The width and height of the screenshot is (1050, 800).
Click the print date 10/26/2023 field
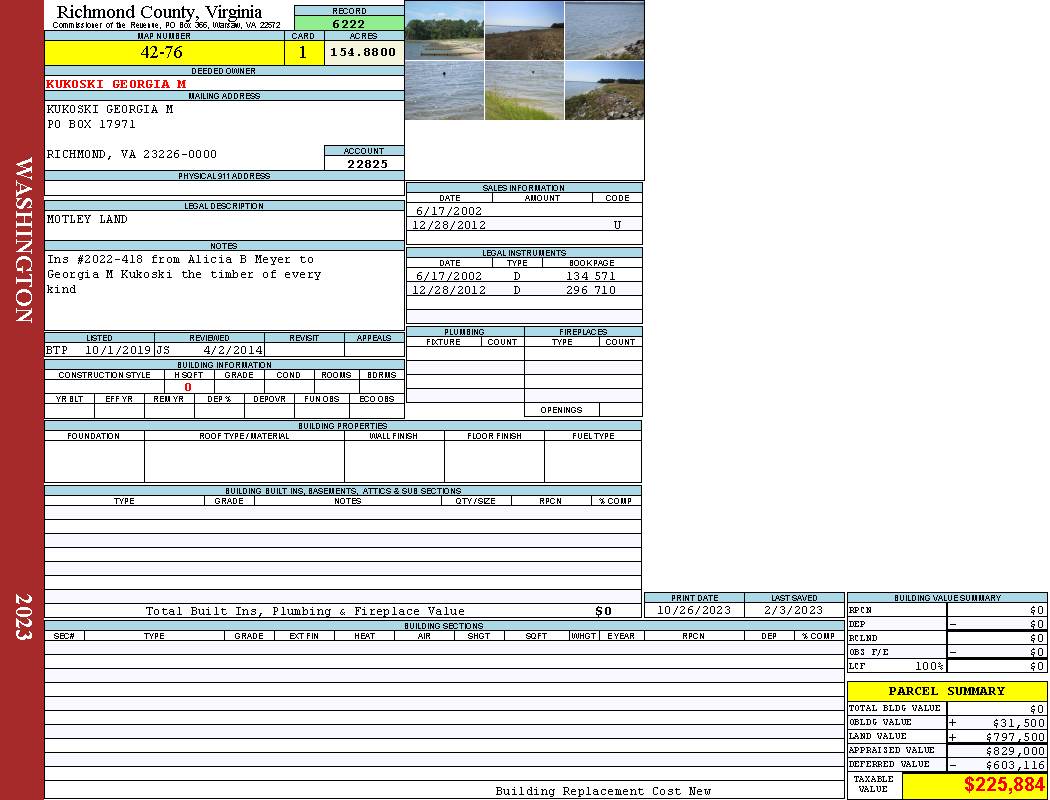pos(693,610)
